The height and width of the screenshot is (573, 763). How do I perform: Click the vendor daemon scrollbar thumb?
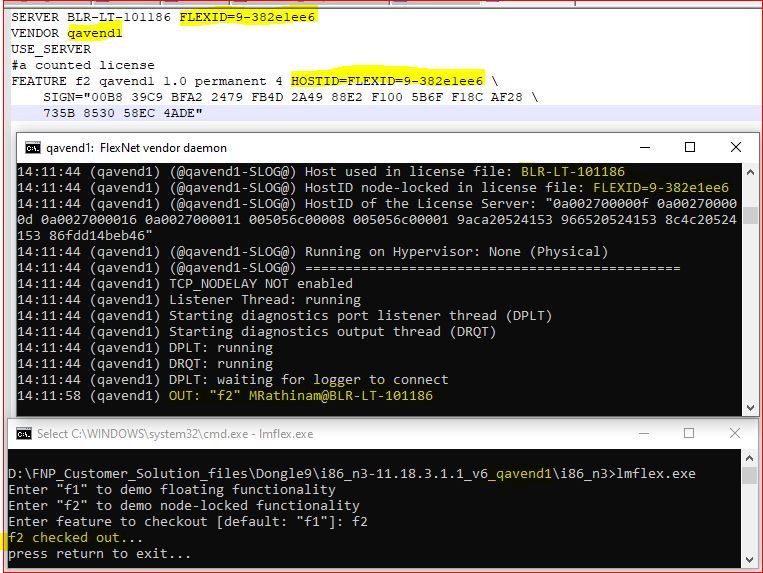pos(750,215)
